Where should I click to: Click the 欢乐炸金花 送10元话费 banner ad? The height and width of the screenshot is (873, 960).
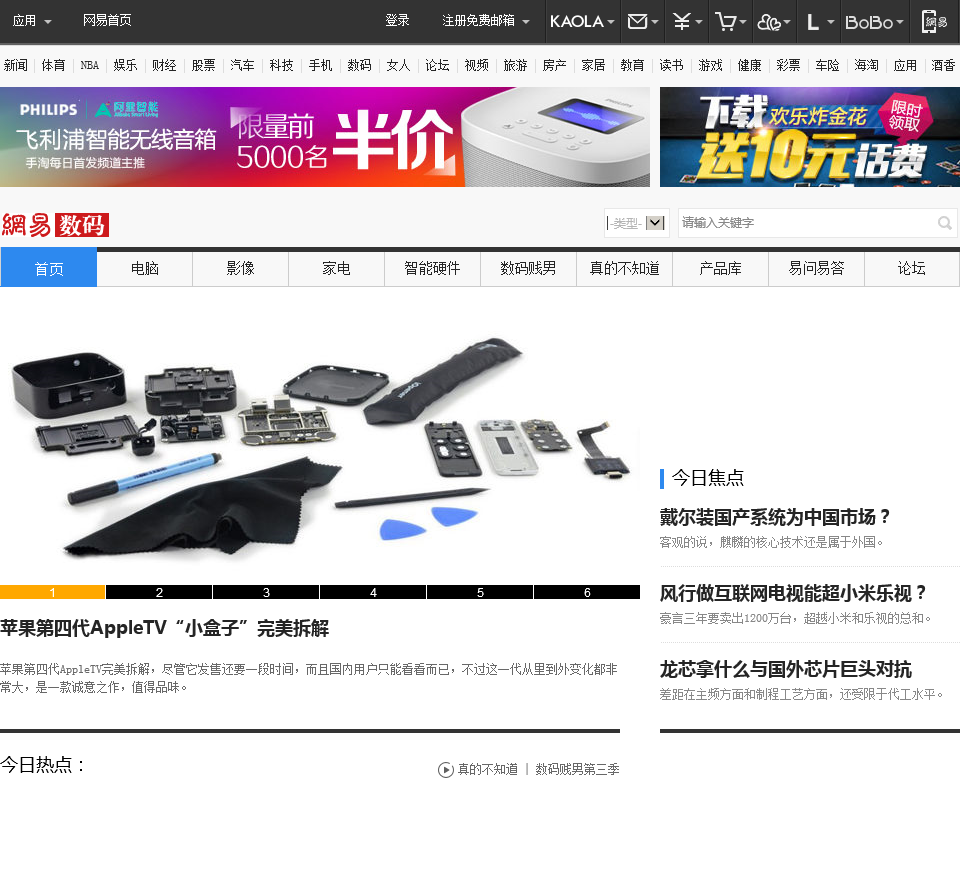(x=809, y=137)
